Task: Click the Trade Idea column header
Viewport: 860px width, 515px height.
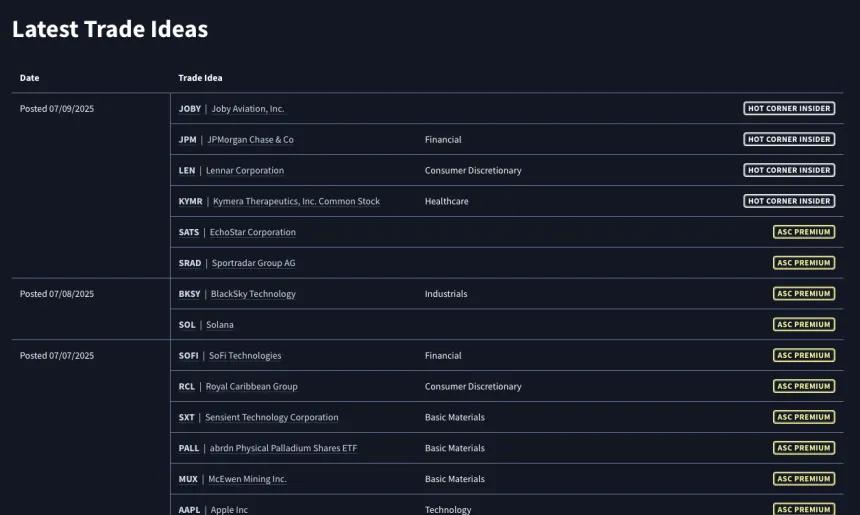Action: tap(200, 78)
